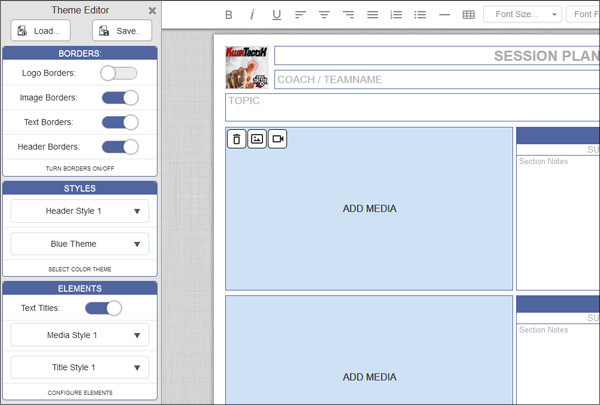Disable the Text Titles toggle
Viewport: 600px width, 405px height.
click(x=103, y=309)
